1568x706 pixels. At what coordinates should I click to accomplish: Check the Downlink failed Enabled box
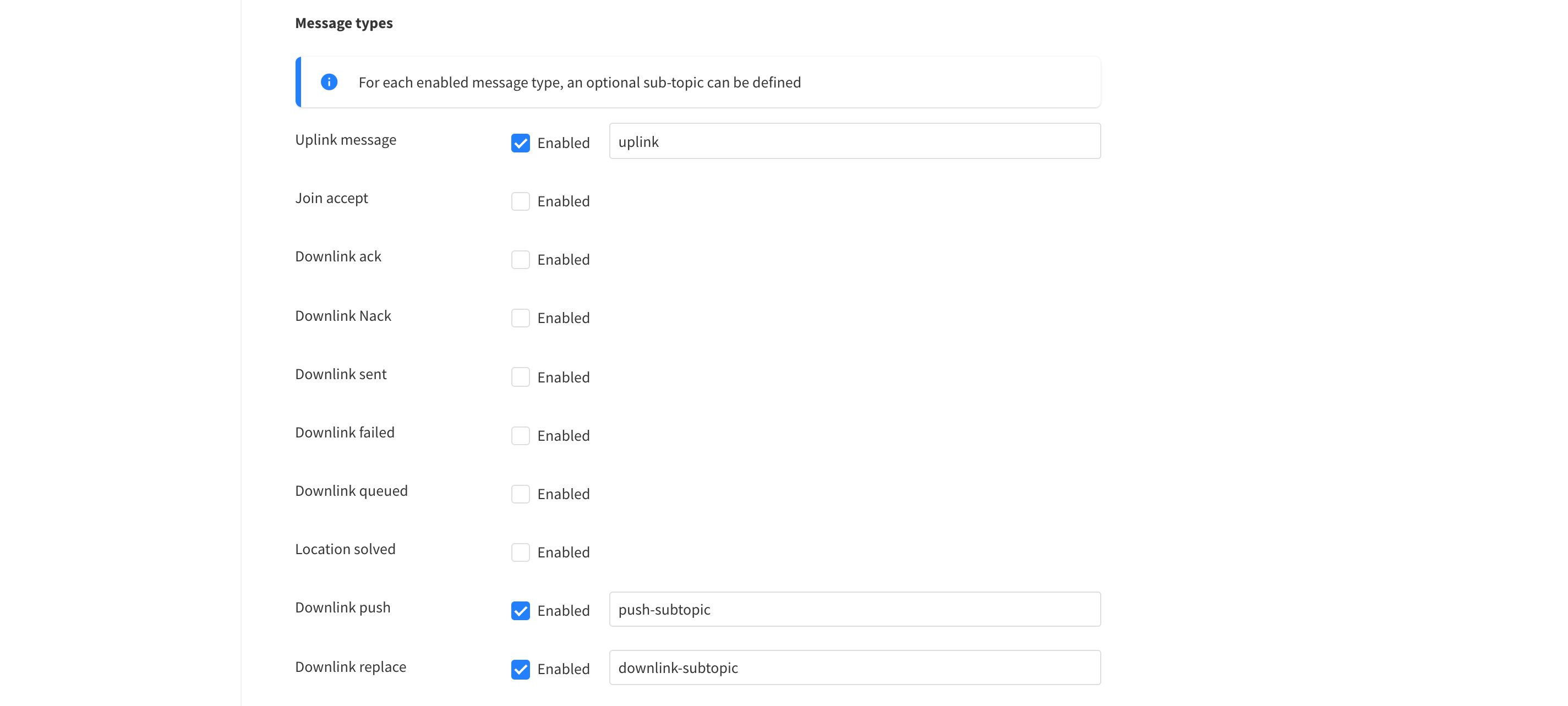[520, 436]
